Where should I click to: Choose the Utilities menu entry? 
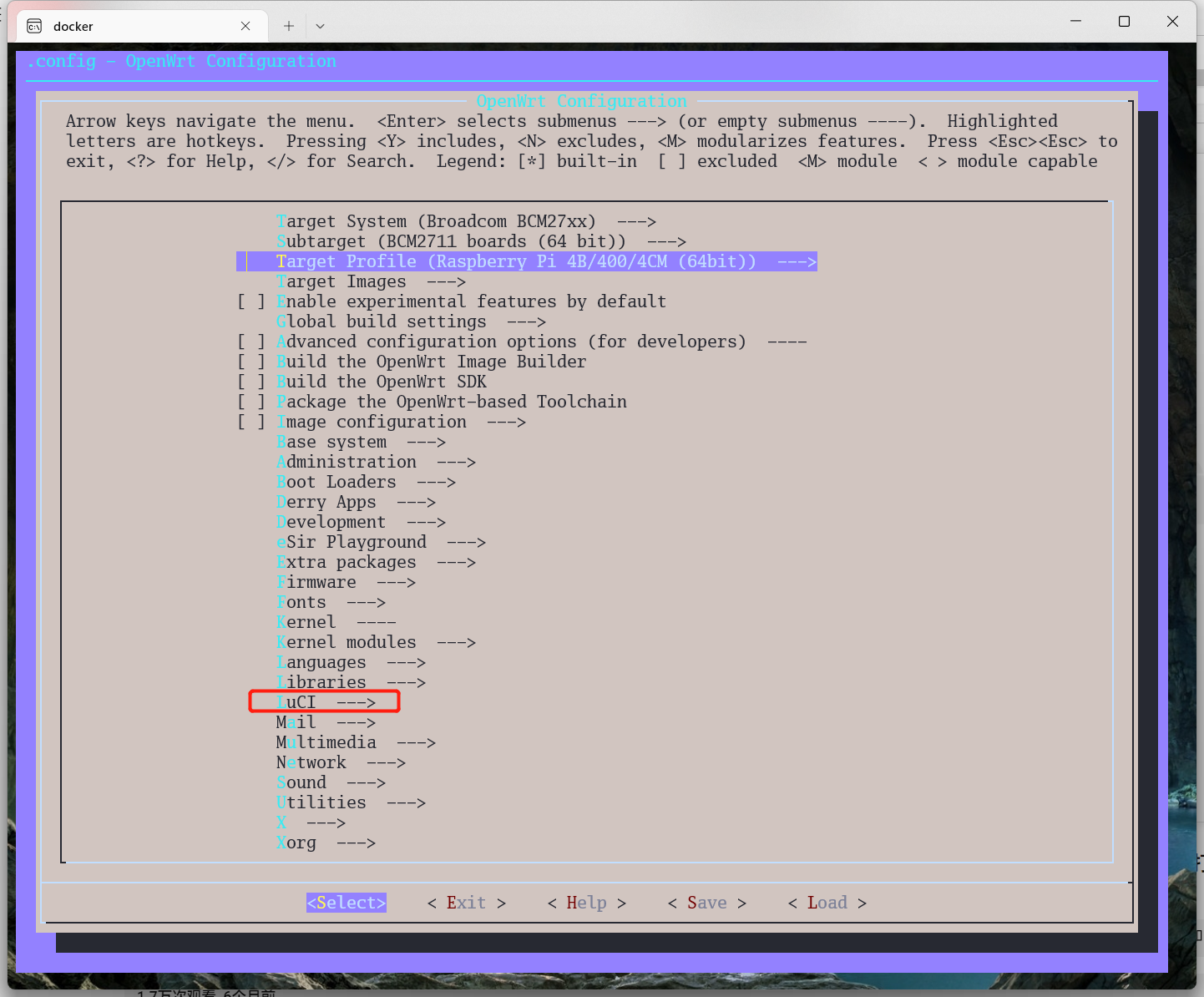350,802
